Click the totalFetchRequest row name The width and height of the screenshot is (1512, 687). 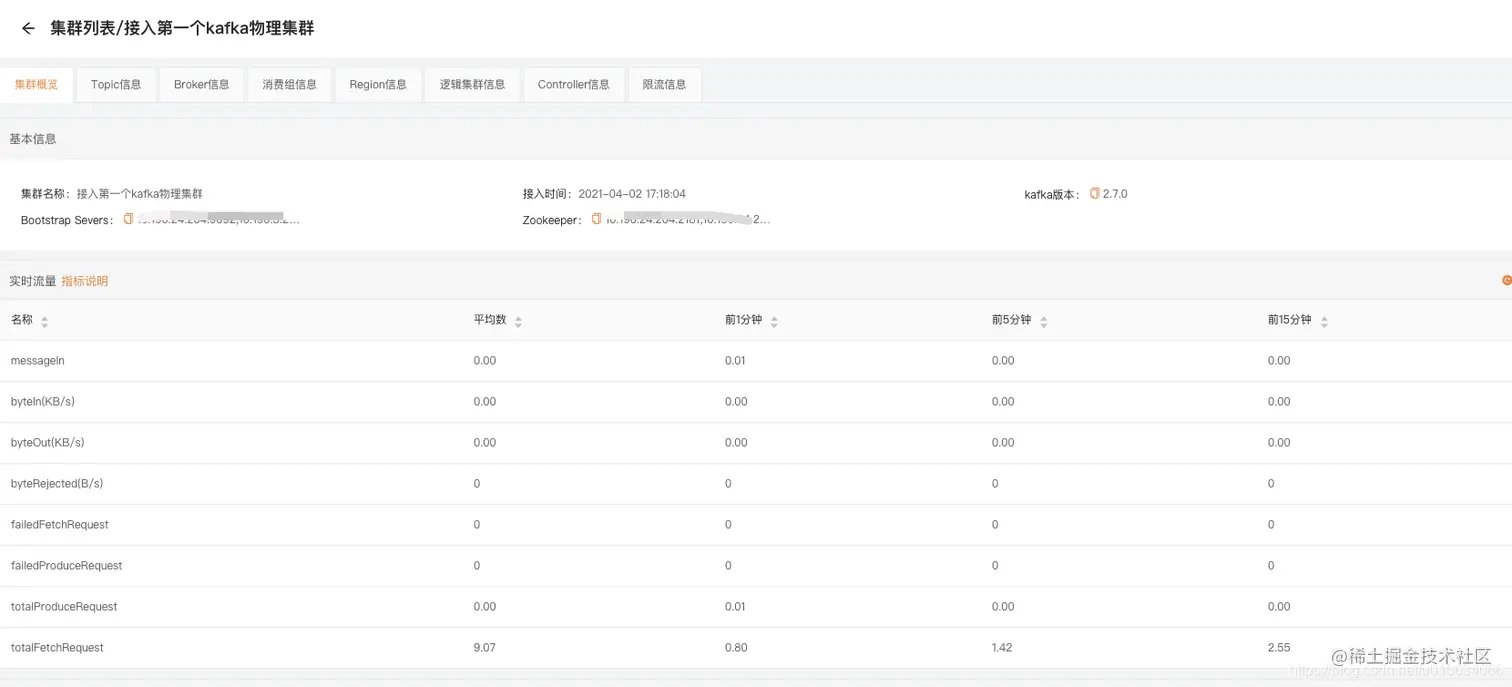click(x=57, y=647)
